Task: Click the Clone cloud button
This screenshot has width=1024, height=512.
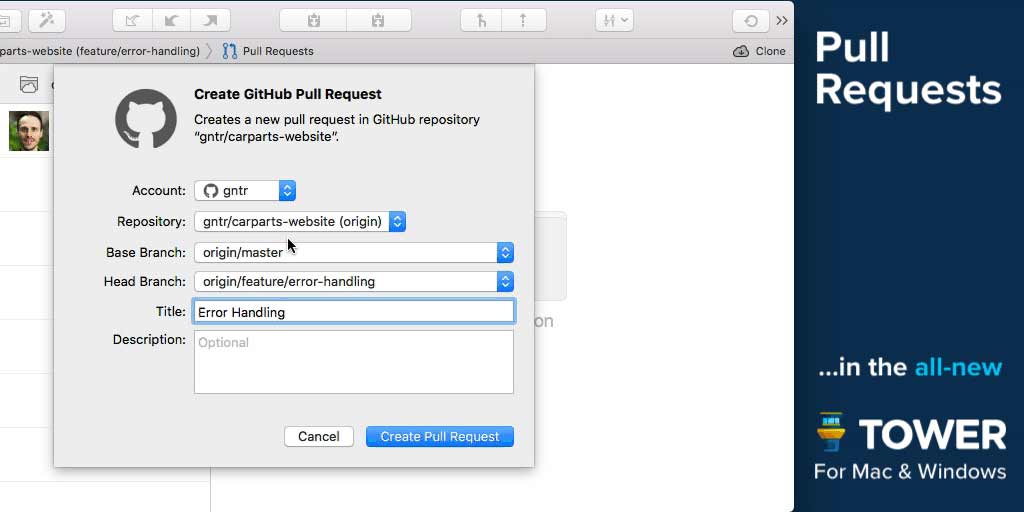Action: click(760, 51)
